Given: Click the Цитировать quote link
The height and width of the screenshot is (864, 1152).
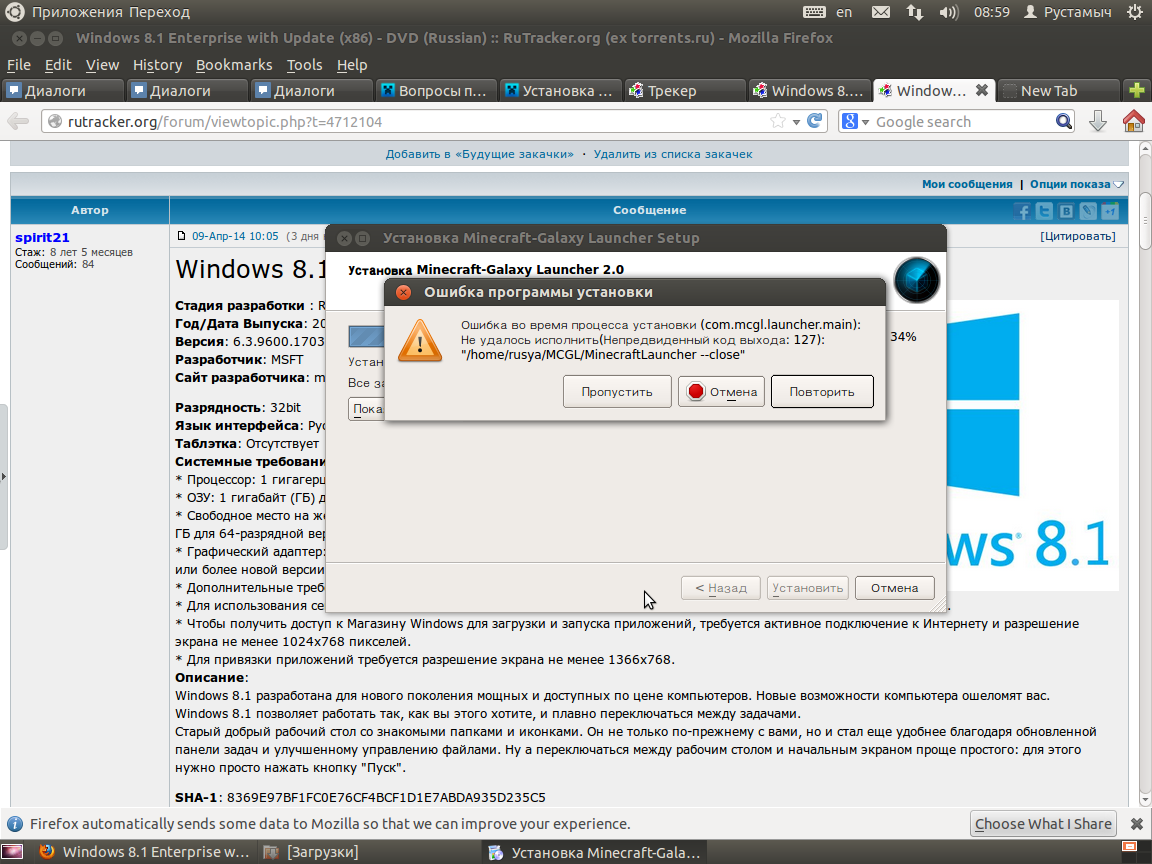Looking at the screenshot, I should pyautogui.click(x=1078, y=236).
